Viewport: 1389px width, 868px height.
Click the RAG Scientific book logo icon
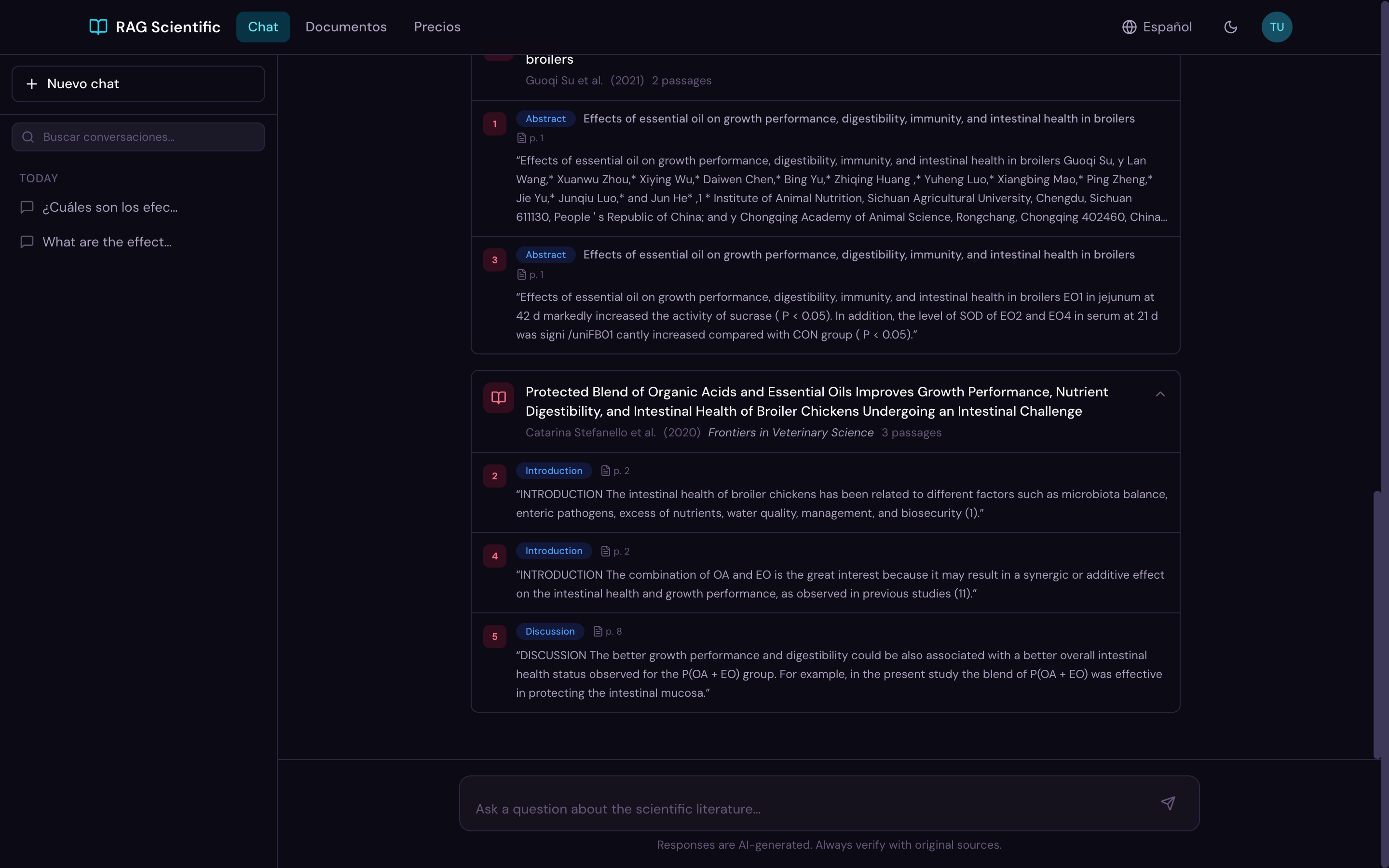pos(98,27)
